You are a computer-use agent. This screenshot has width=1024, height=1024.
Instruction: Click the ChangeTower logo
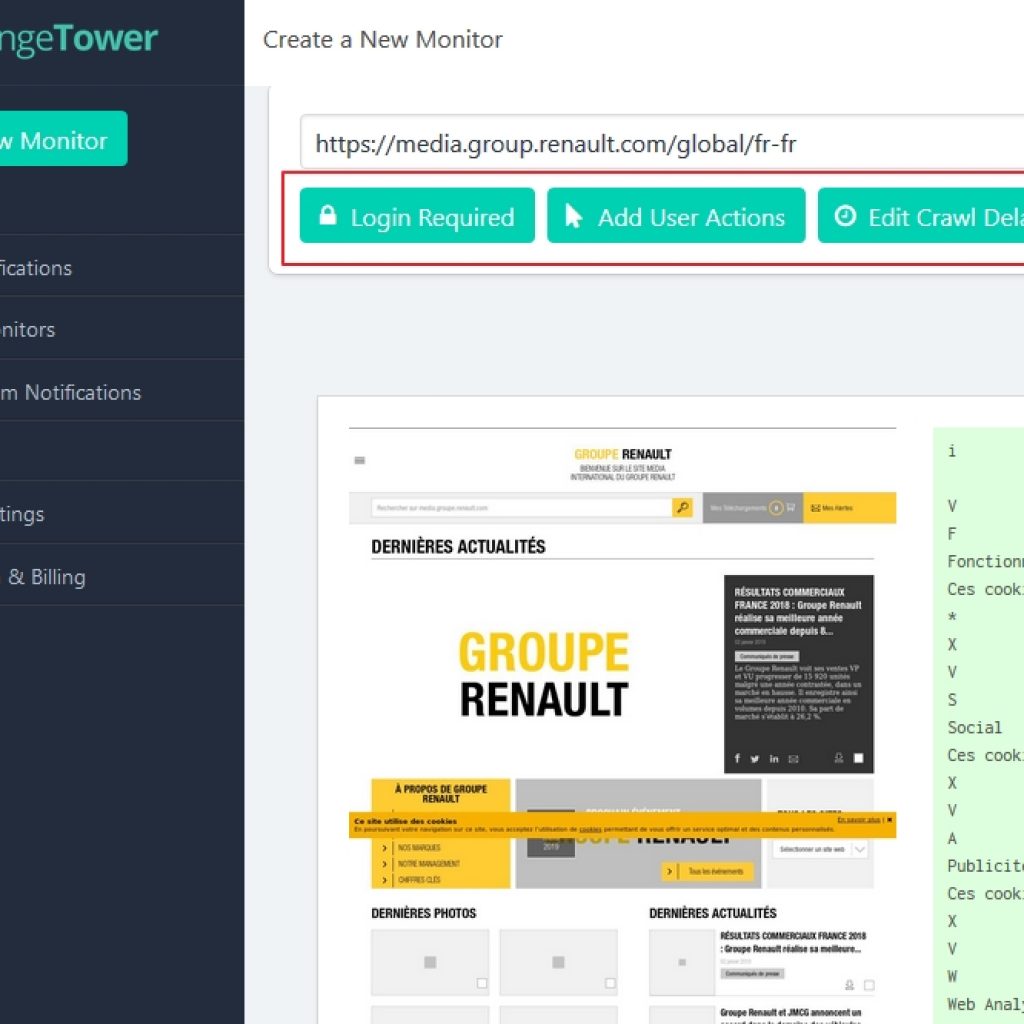coord(78,39)
